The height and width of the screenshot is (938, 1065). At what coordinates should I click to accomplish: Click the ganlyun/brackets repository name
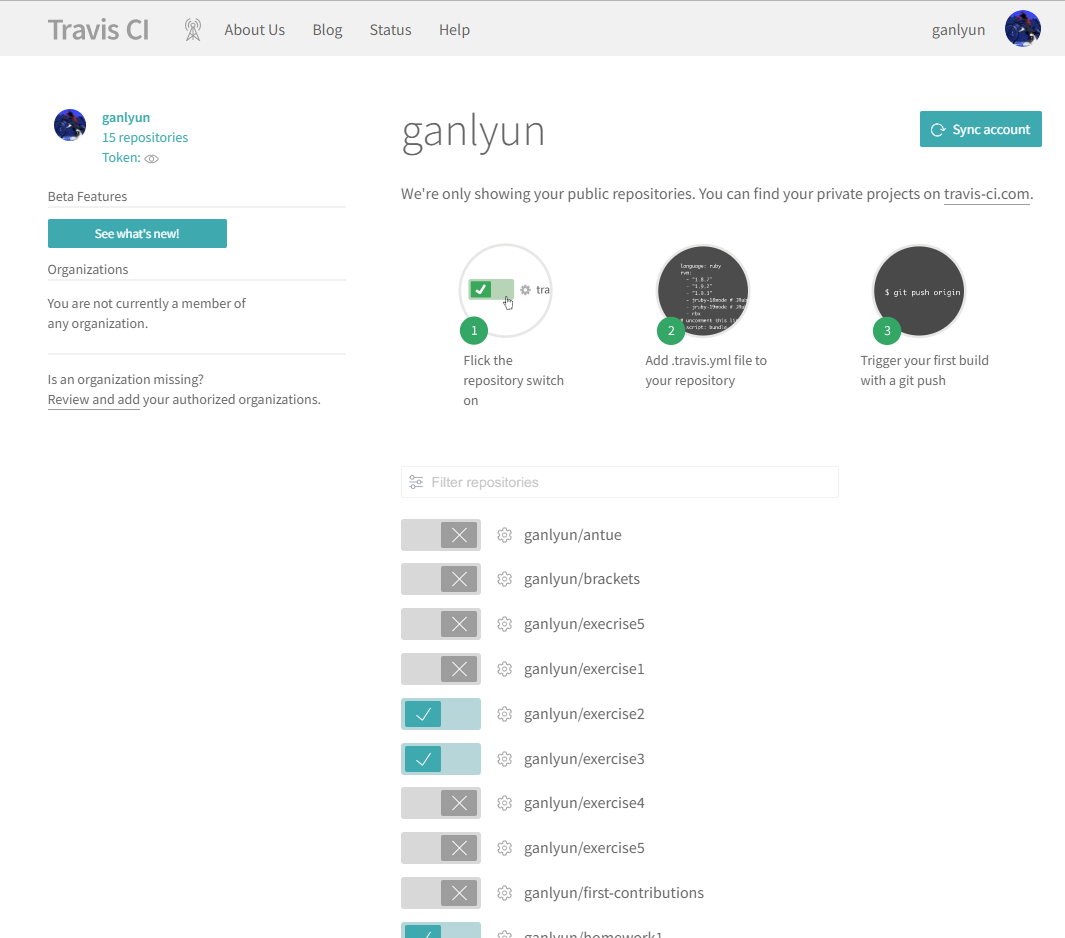pos(581,579)
